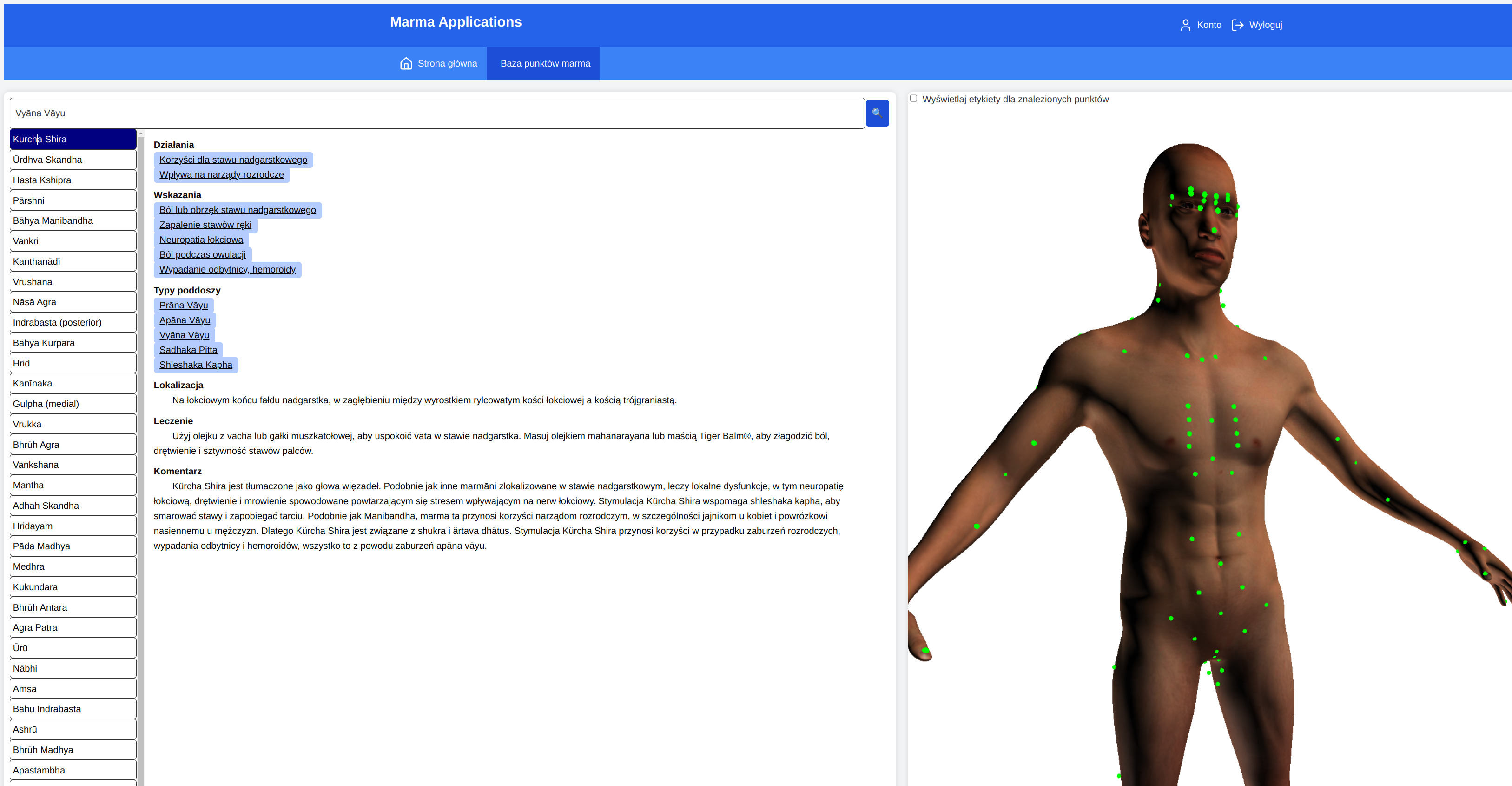This screenshot has width=1512, height=786.
Task: Select Bāhya Manibandha in the list
Action: [73, 221]
